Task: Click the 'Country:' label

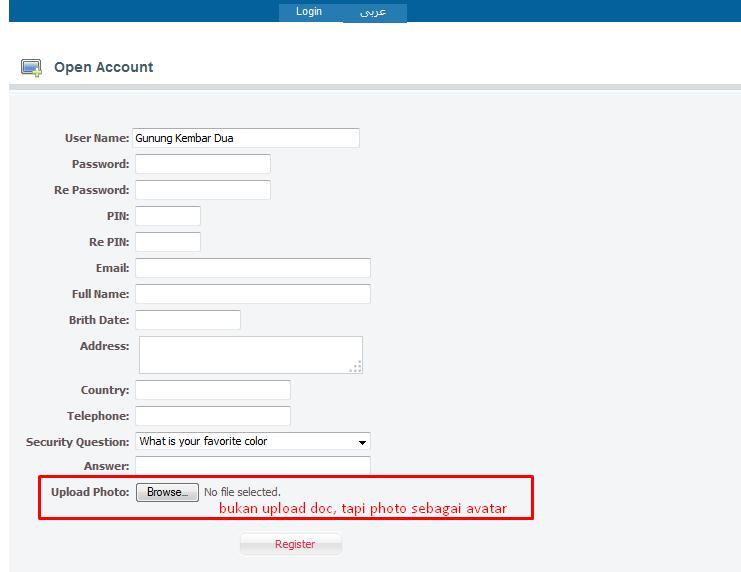Action: [105, 390]
